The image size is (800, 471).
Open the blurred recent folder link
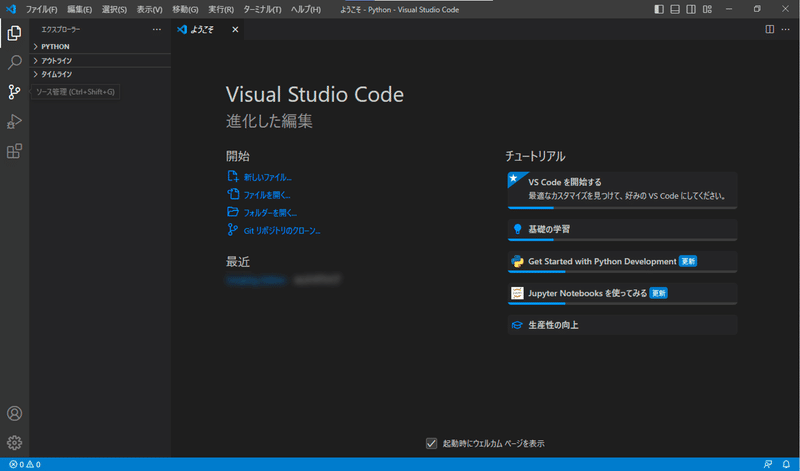tap(256, 280)
